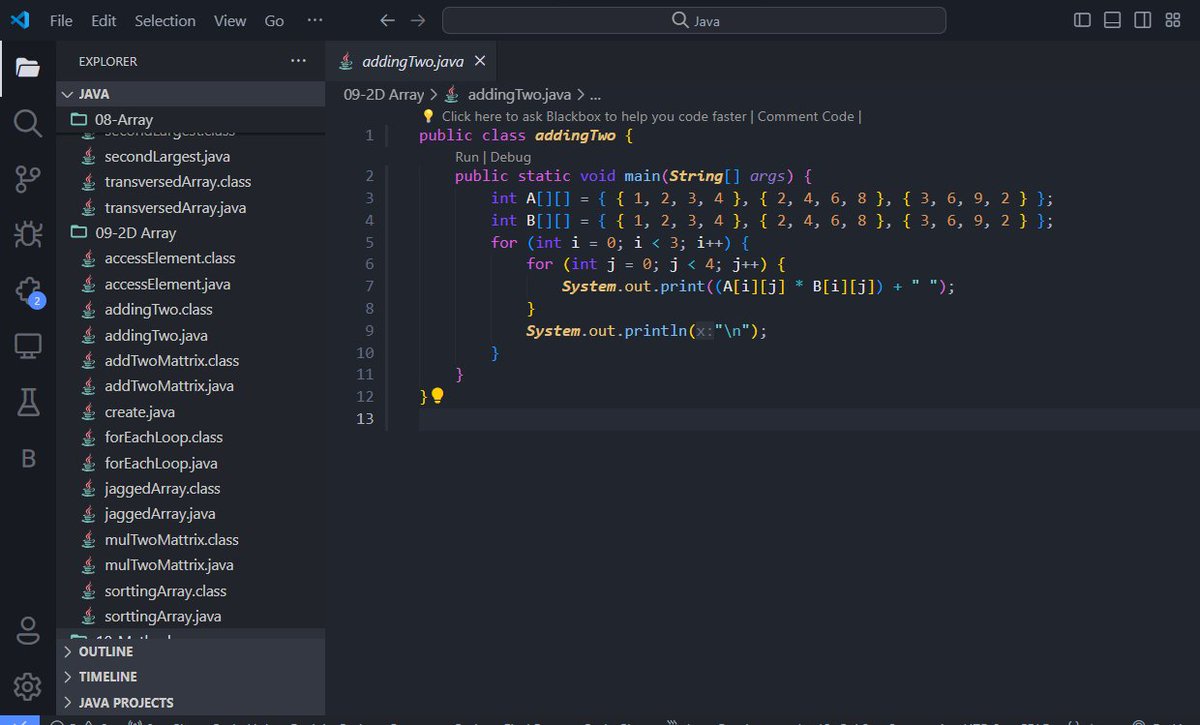Open the Remote Explorer monitor icon

point(27,347)
